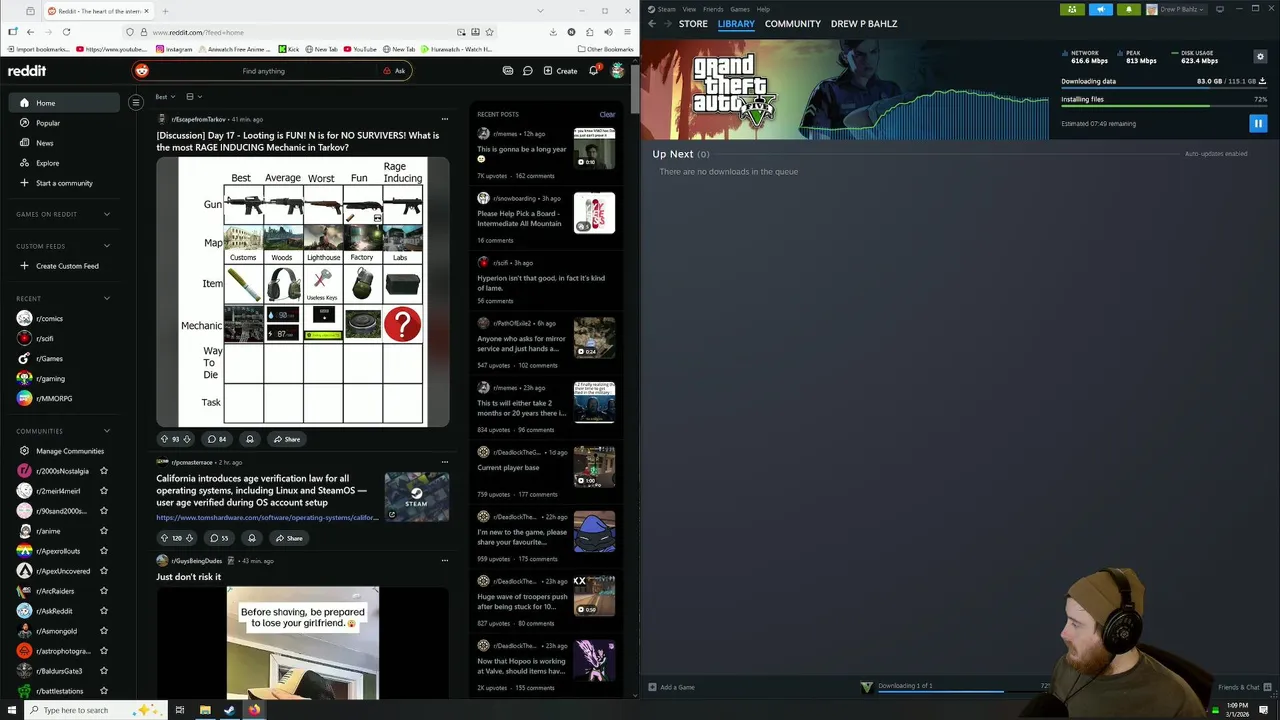
Task: Click the Reddit logo
Action: pyautogui.click(x=27, y=71)
